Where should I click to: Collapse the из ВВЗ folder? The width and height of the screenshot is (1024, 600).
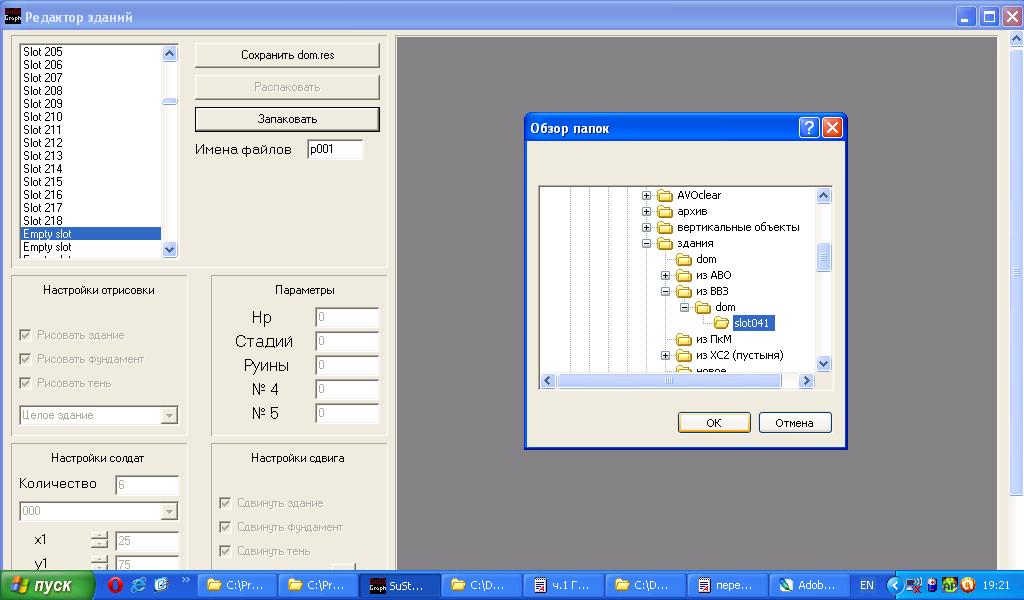pyautogui.click(x=665, y=291)
